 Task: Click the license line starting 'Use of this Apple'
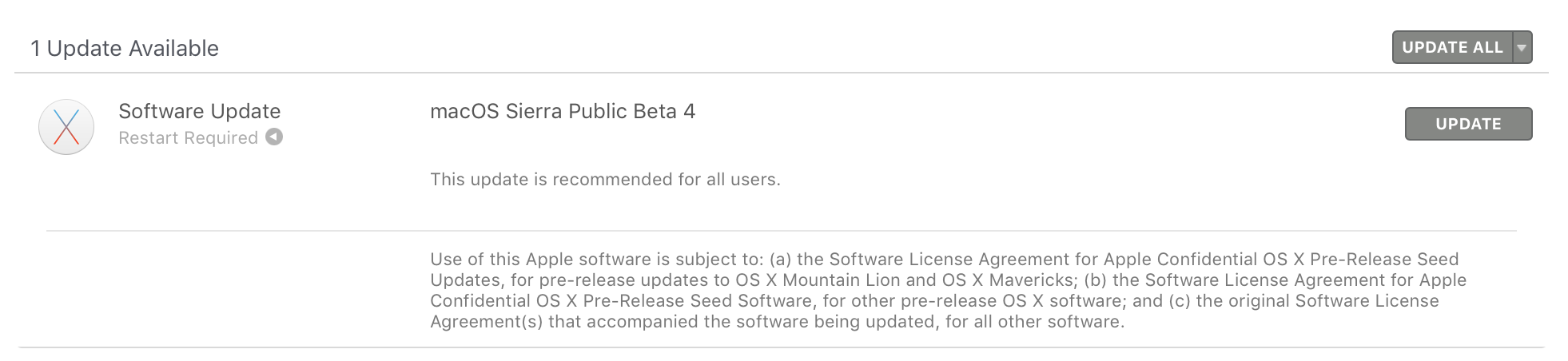(x=944, y=260)
